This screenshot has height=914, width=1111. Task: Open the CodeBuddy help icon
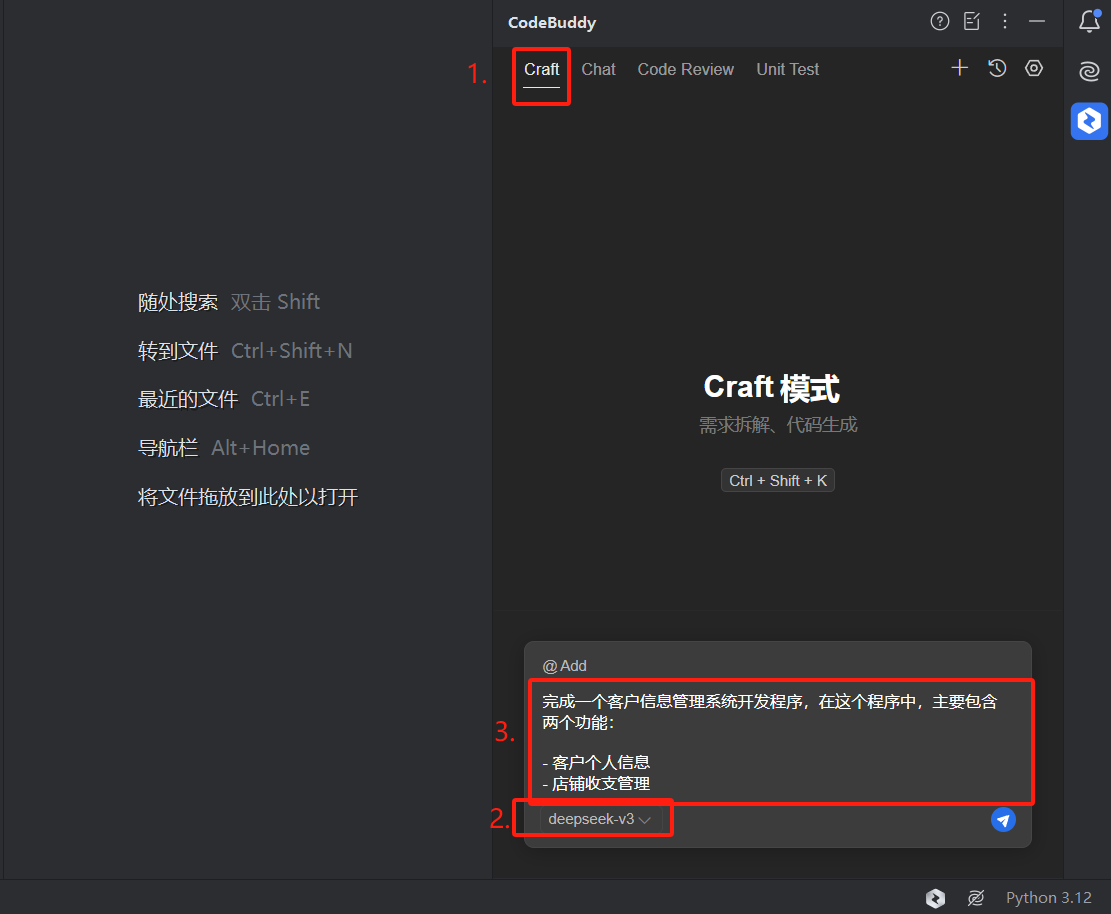[x=940, y=22]
